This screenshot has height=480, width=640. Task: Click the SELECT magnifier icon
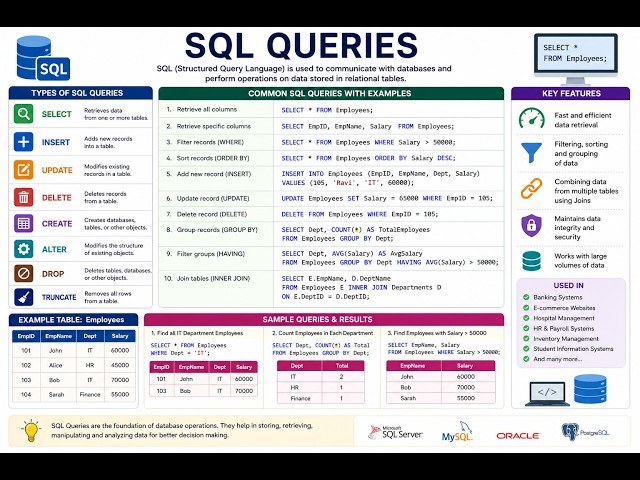pos(23,113)
